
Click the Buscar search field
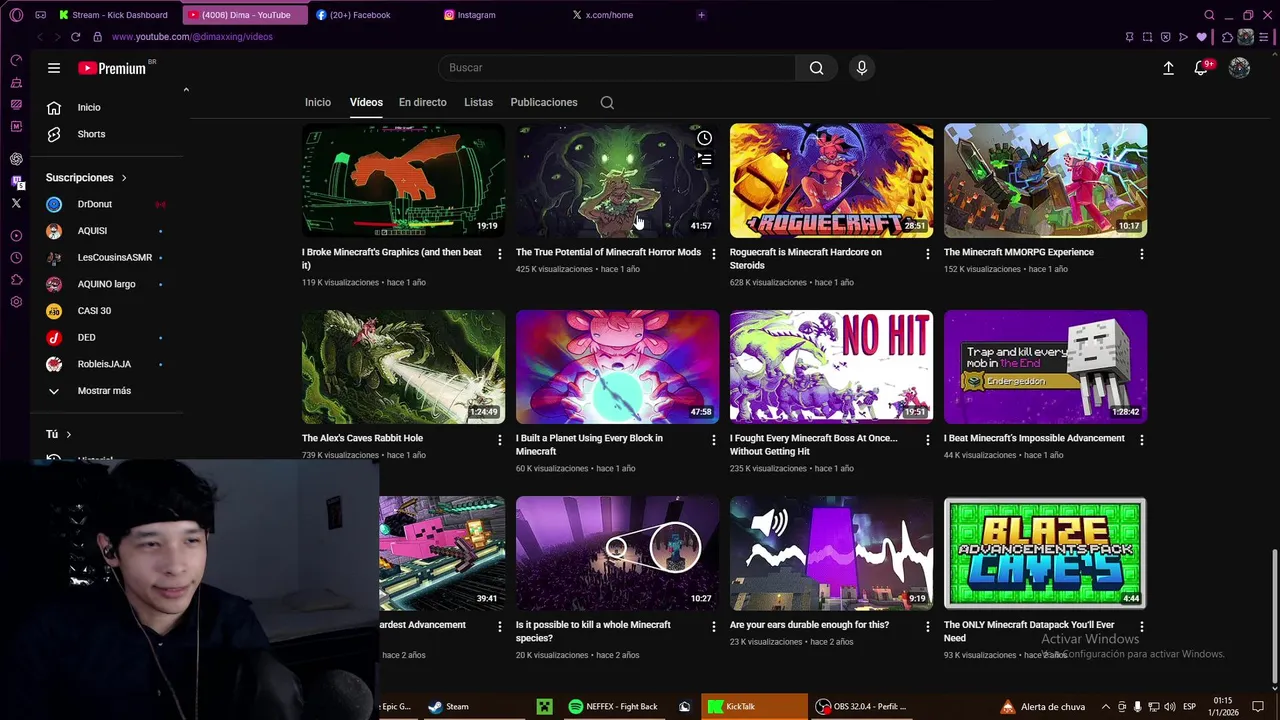[617, 68]
